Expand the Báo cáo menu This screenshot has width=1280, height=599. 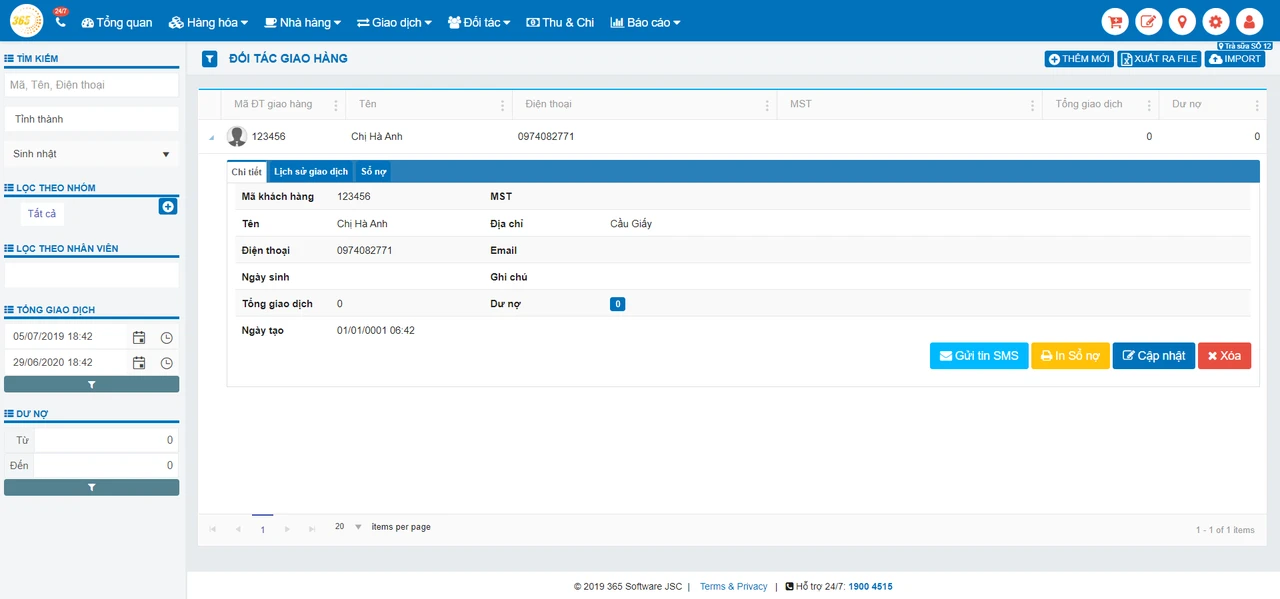tap(645, 22)
